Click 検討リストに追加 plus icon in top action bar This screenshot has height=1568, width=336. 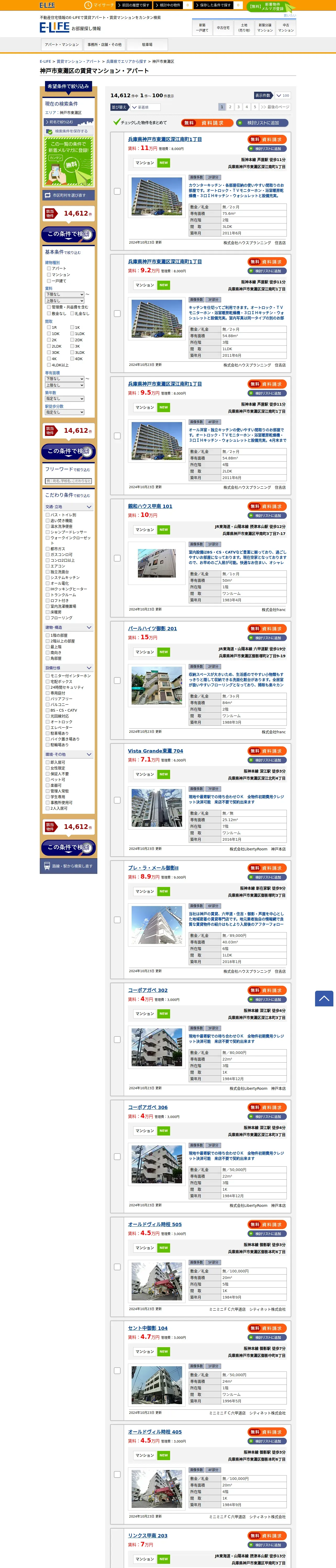[262, 122]
